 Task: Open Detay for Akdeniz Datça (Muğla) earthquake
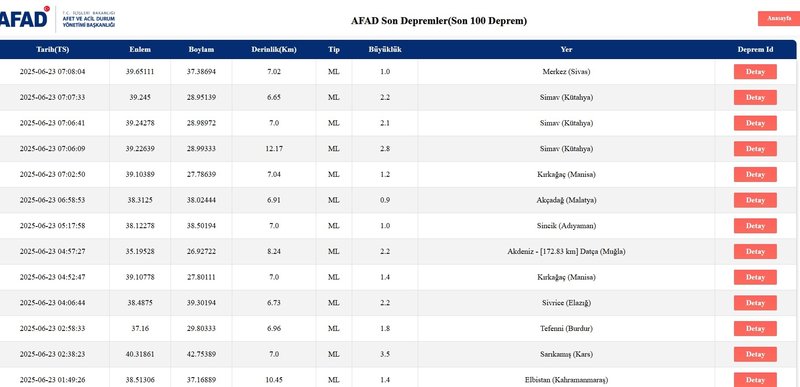(x=755, y=251)
